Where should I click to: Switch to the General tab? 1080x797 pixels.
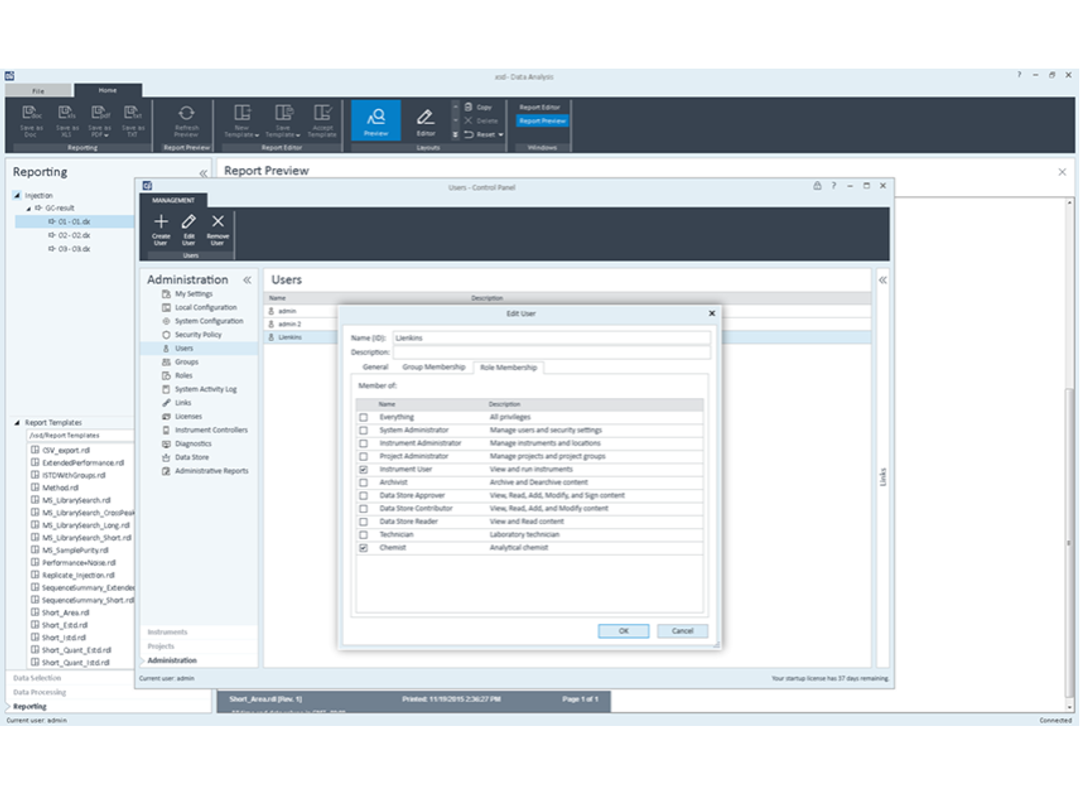375,367
